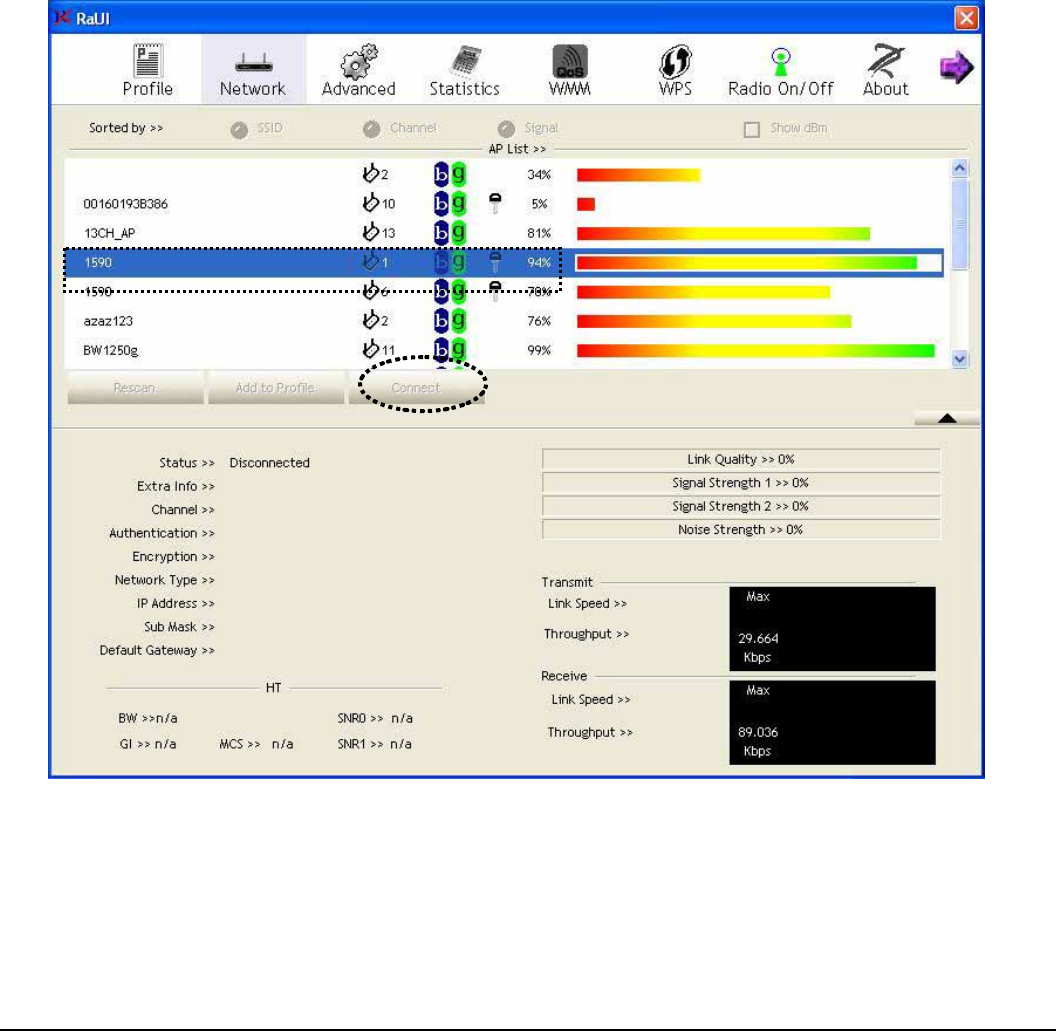Open the About icon
The width and height of the screenshot is (1056, 1031).
point(886,61)
